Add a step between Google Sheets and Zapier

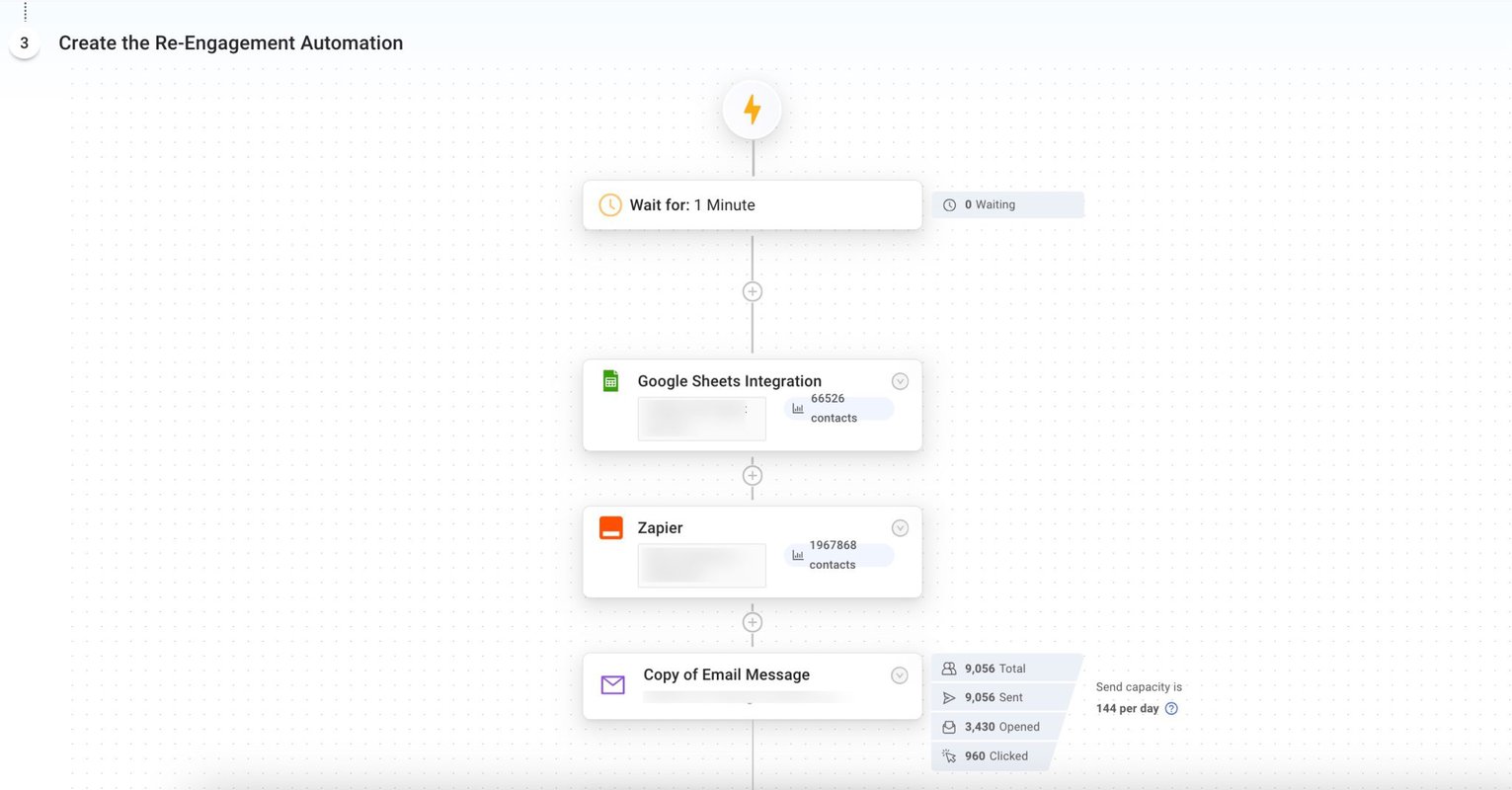click(753, 475)
